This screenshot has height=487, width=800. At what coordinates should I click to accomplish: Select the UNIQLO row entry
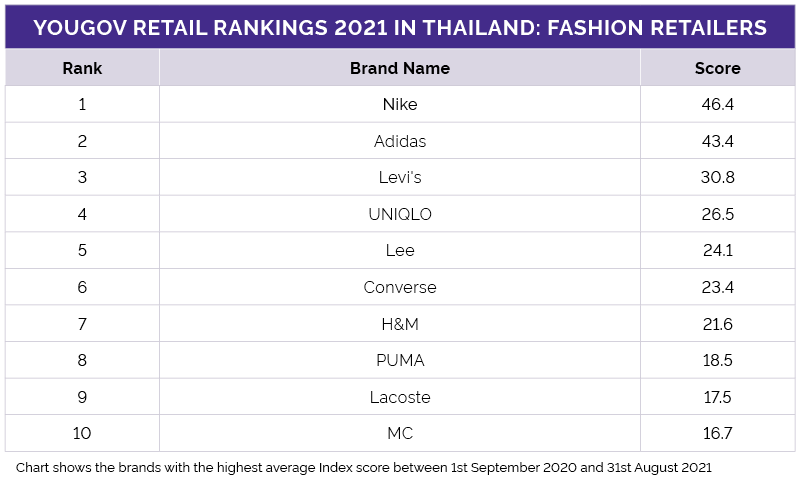click(399, 214)
